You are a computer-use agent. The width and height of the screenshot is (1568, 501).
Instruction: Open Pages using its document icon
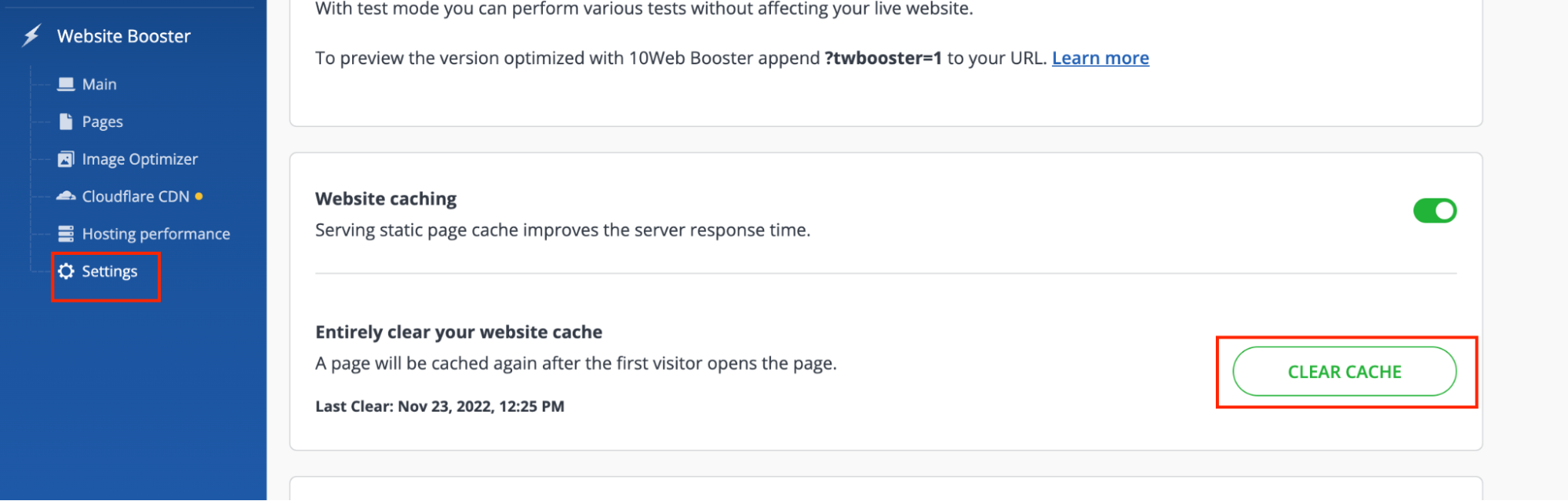pos(64,121)
